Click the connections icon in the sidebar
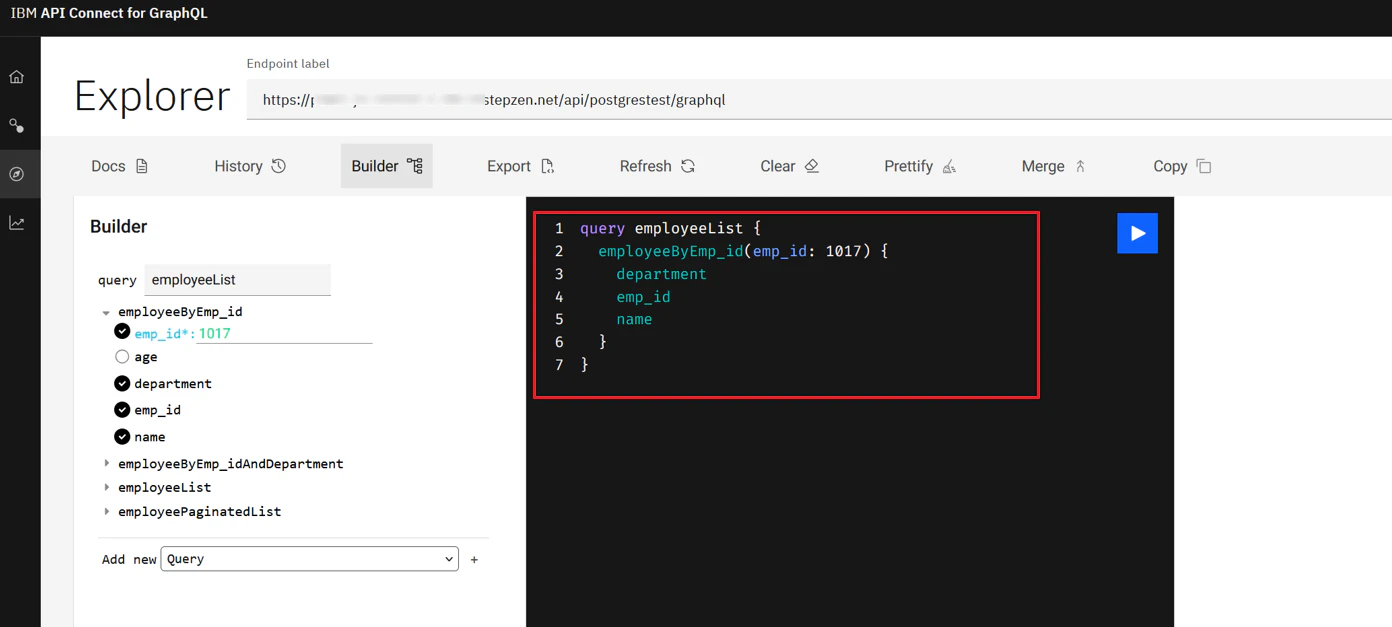 click(x=17, y=126)
